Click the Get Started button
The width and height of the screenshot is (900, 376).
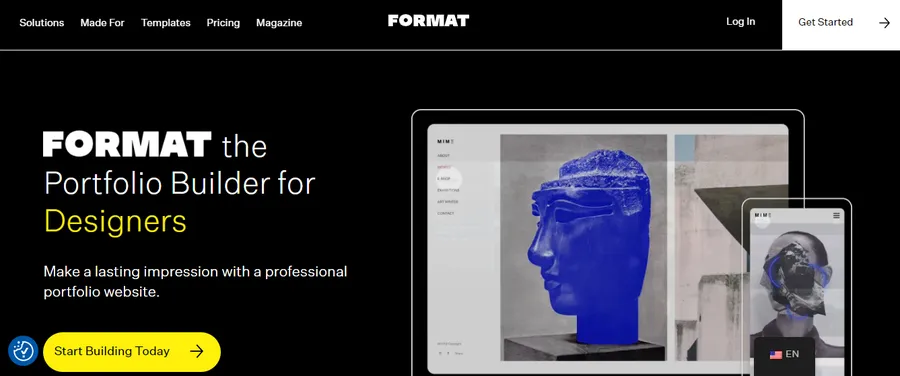click(841, 25)
